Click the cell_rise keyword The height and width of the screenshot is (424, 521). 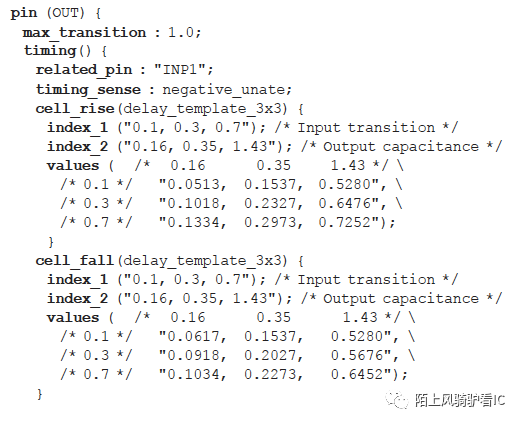click(x=75, y=109)
